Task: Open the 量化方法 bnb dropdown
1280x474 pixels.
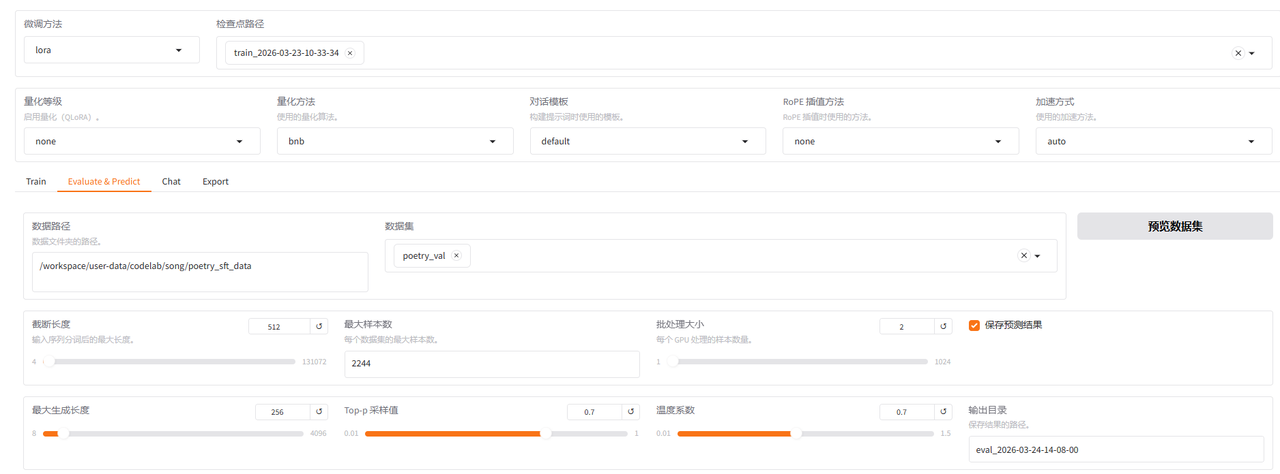Action: coord(394,141)
